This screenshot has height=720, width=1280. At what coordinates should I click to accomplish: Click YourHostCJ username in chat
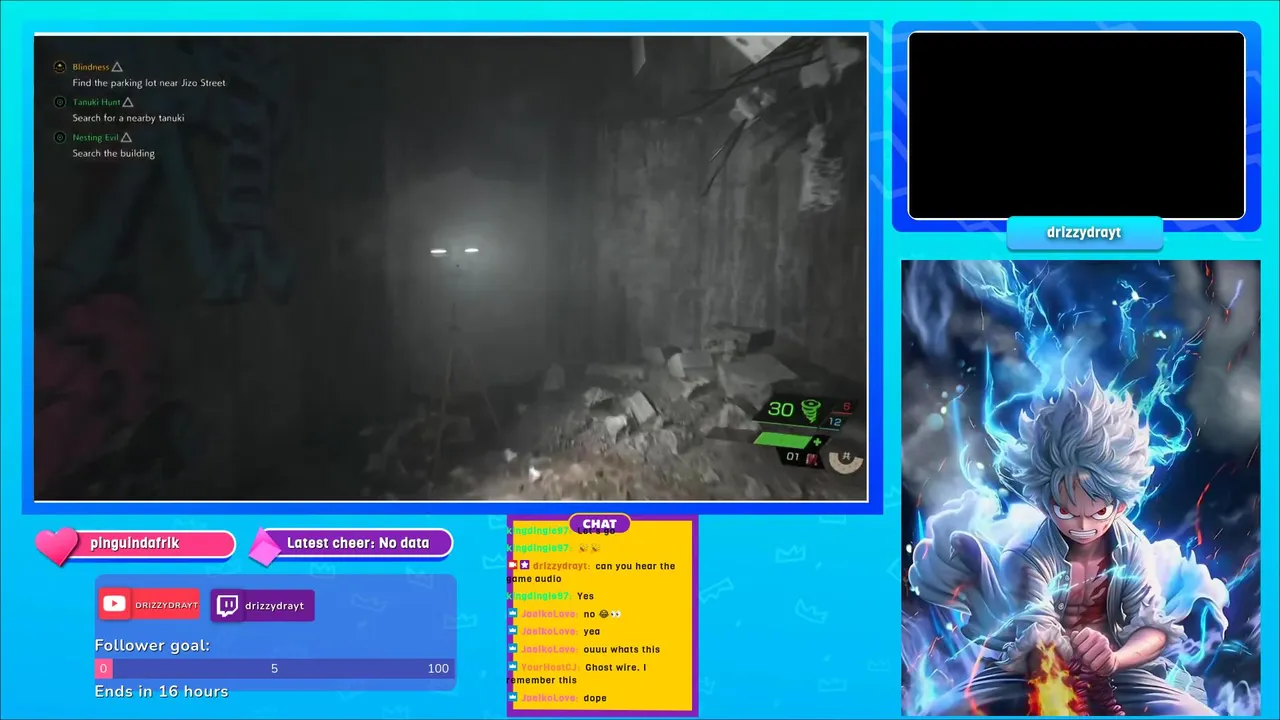(x=550, y=667)
